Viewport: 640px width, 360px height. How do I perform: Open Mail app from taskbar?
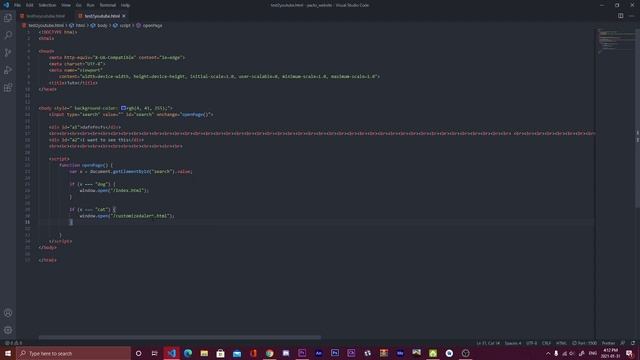click(237, 353)
